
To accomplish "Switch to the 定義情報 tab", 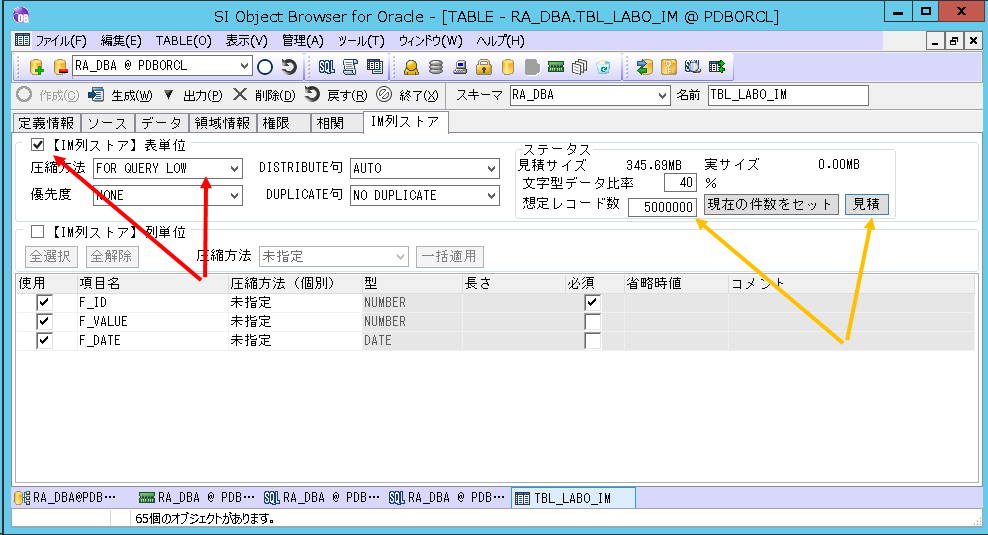I will (x=46, y=123).
